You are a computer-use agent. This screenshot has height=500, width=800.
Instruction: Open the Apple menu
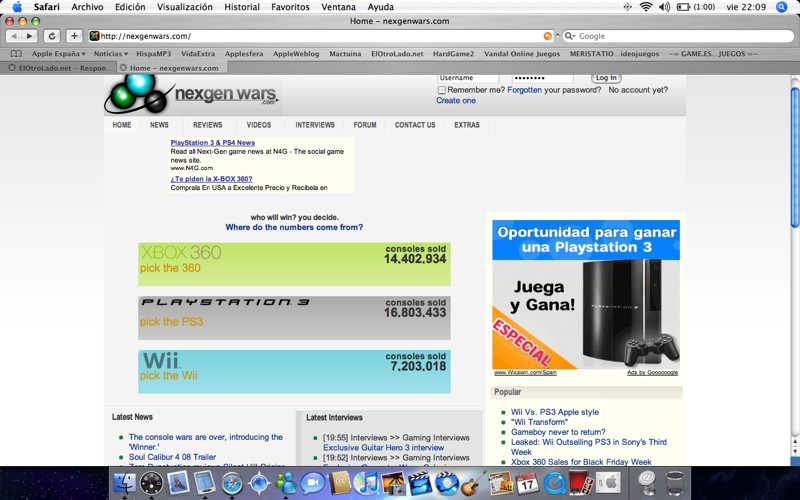17,7
